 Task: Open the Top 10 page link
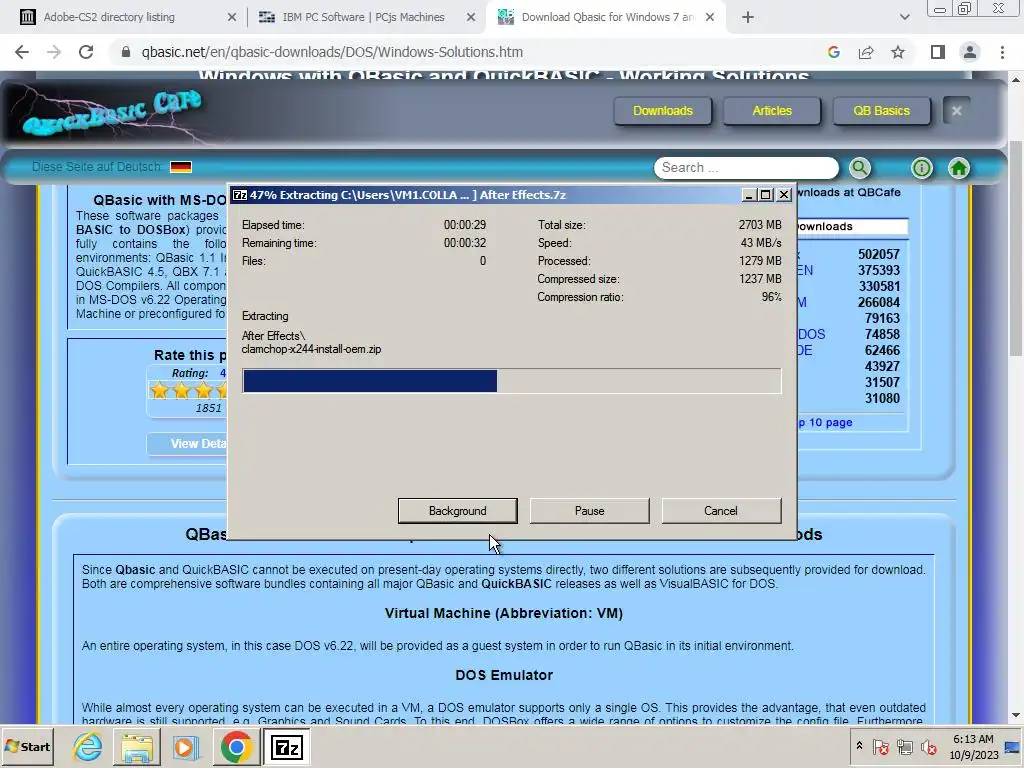(x=825, y=423)
